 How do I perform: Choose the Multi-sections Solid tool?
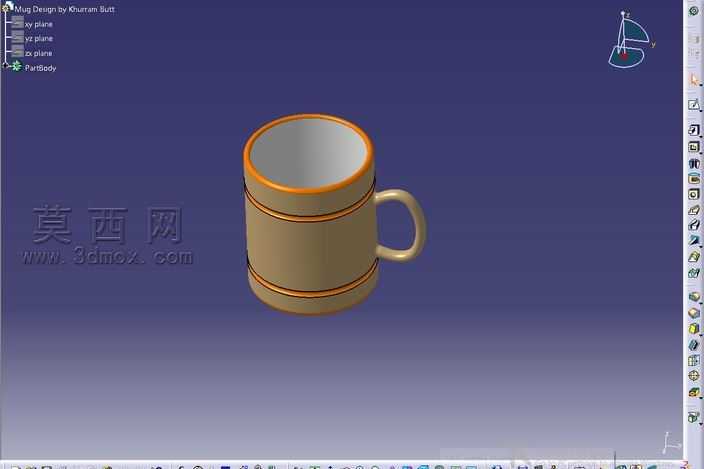point(694,257)
